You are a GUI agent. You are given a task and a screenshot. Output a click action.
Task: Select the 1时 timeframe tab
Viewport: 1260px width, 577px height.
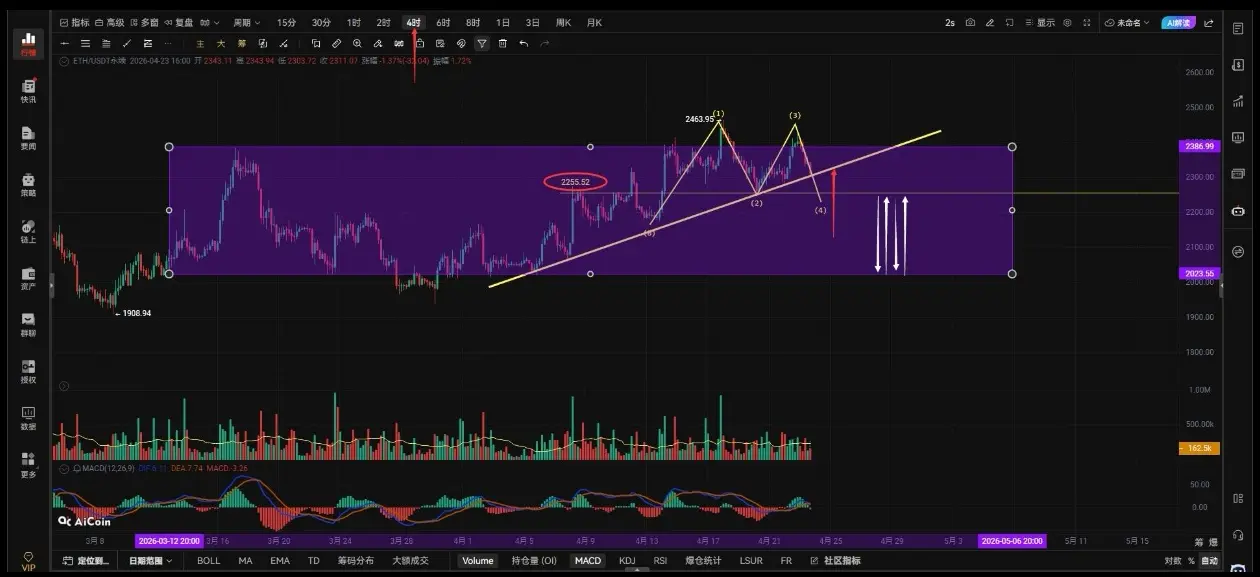354,22
